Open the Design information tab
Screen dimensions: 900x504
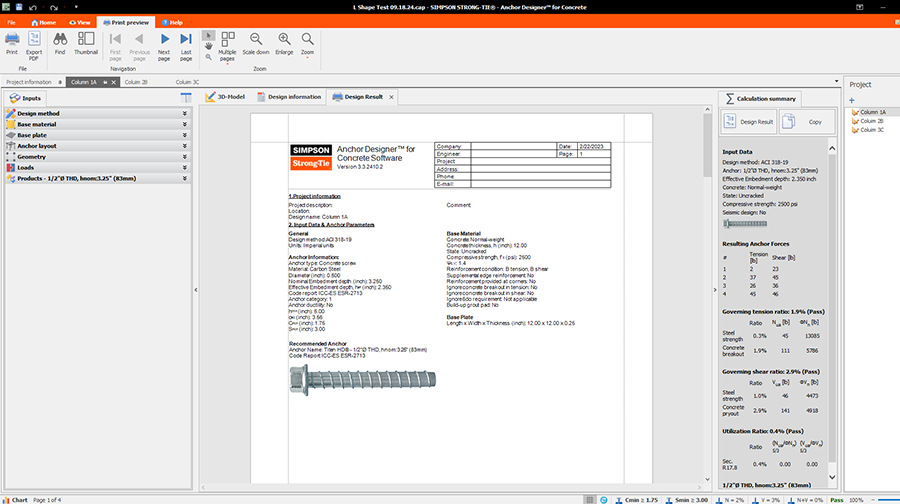click(289, 97)
